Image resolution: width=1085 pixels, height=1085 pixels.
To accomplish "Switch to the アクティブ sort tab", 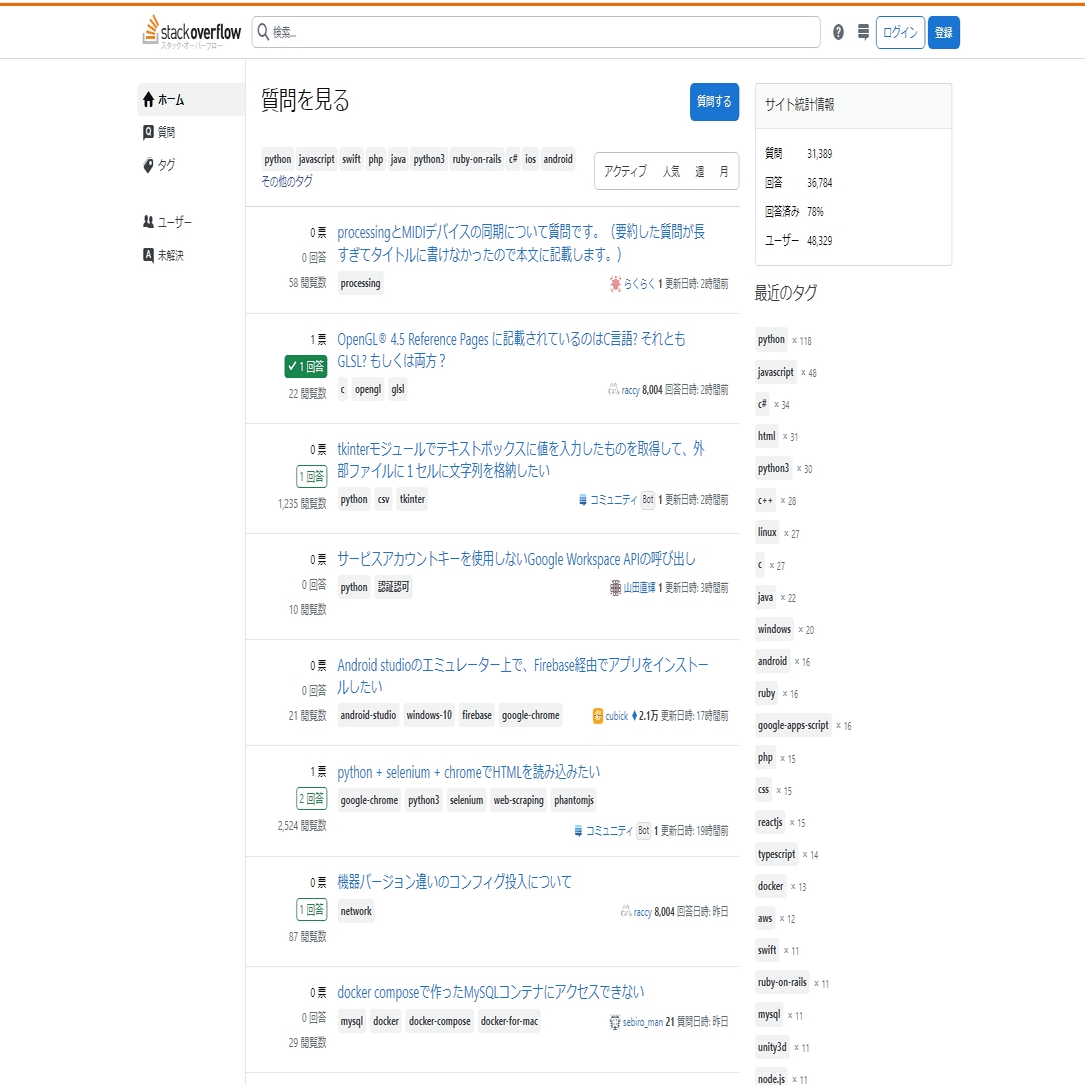I will pyautogui.click(x=625, y=171).
